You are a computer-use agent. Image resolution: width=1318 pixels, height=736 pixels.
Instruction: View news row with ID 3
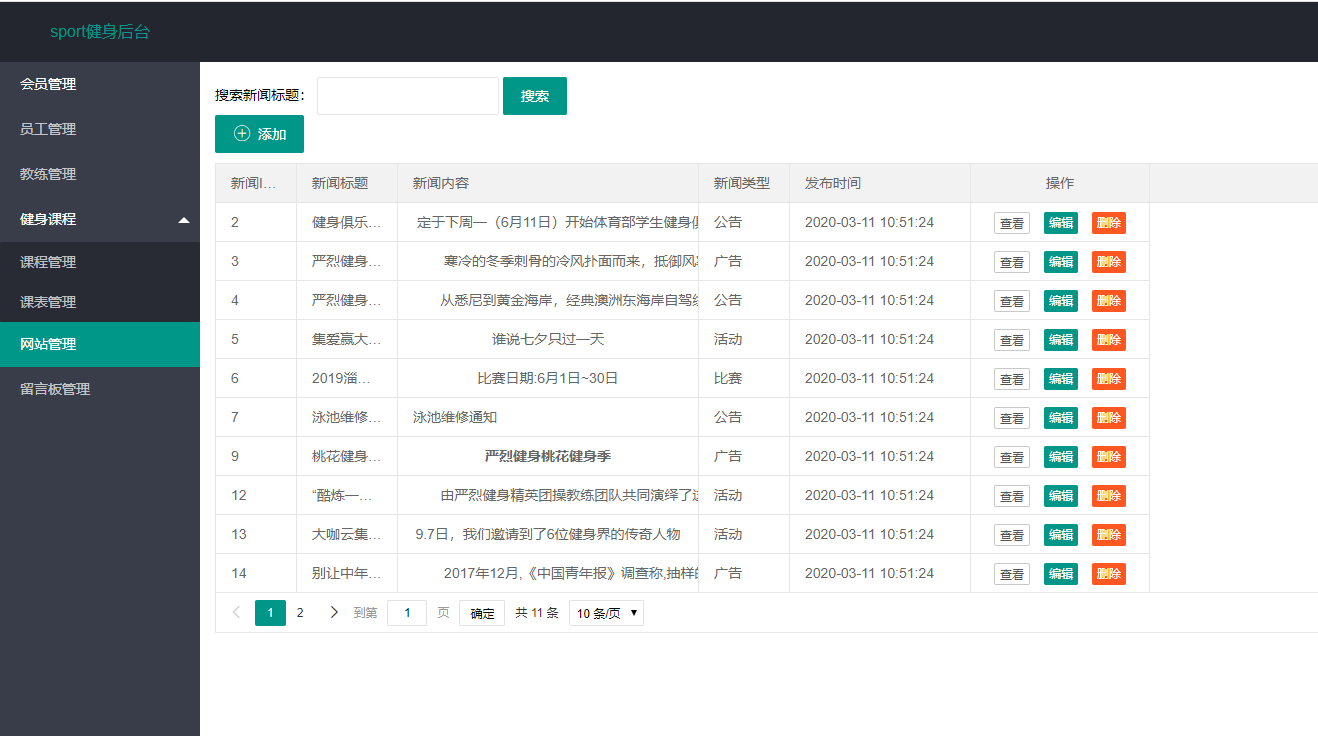[1012, 262]
